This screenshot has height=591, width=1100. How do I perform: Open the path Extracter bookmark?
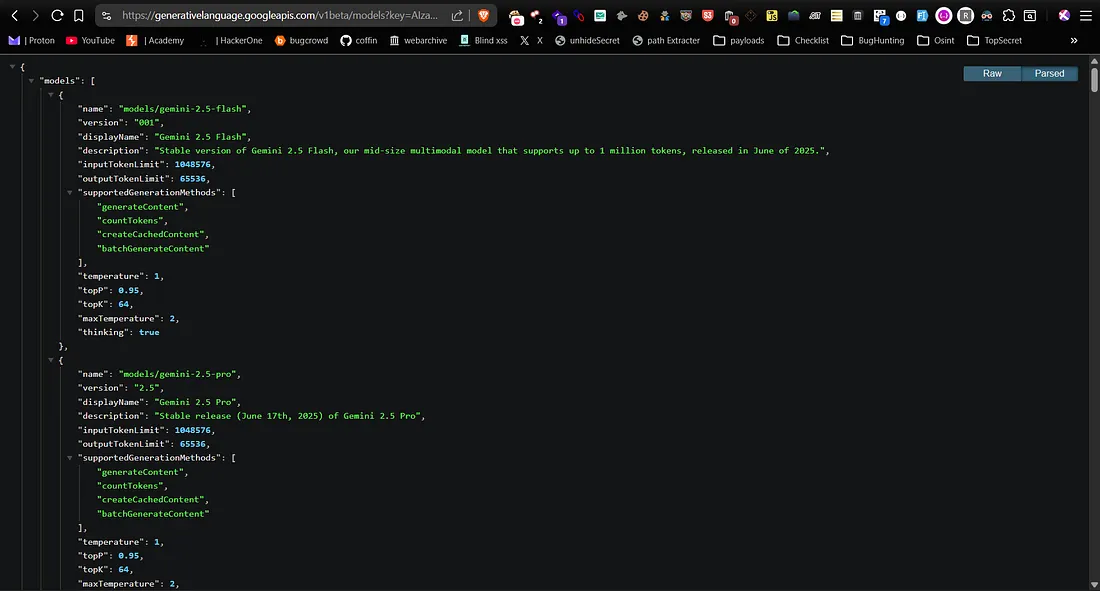[x=666, y=41]
